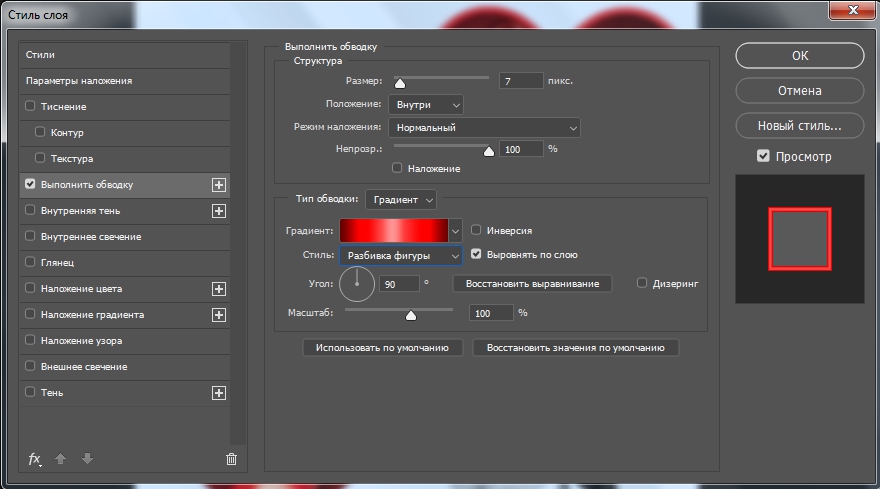Image resolution: width=880 pixels, height=489 pixels.
Task: Select Внешнее свечение row label
Action: 84,367
